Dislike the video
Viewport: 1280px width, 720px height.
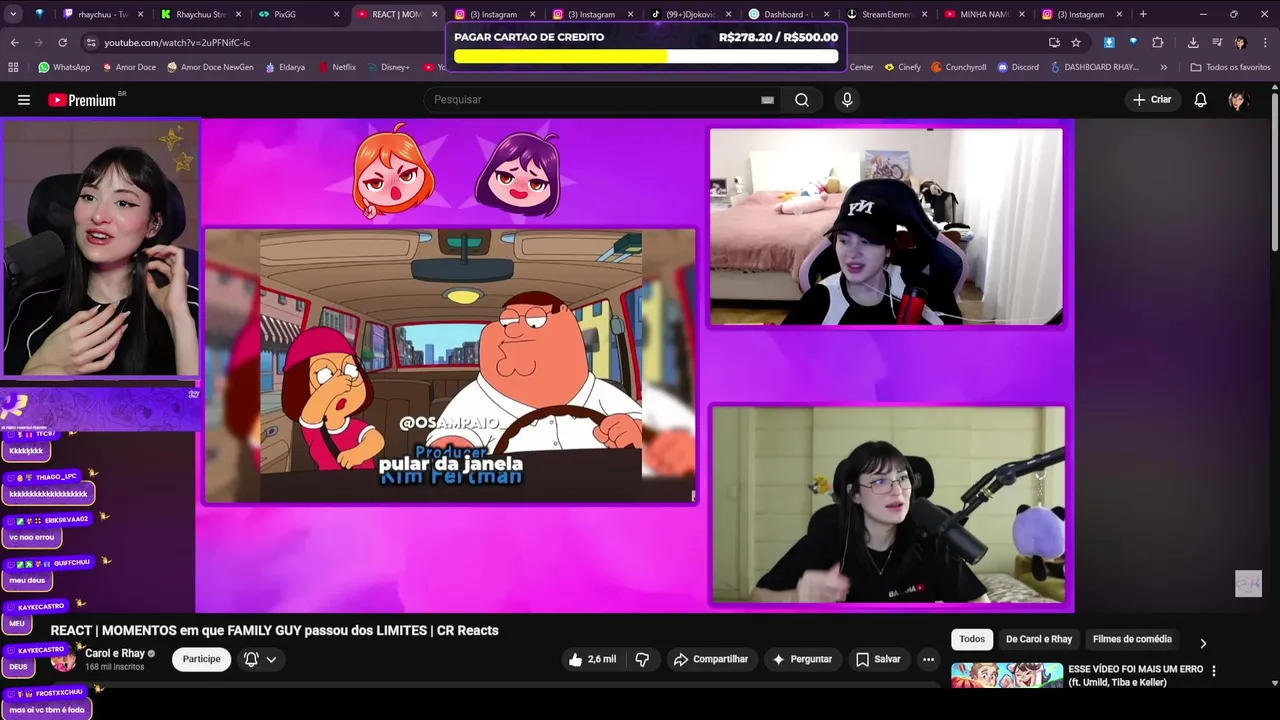pos(642,659)
